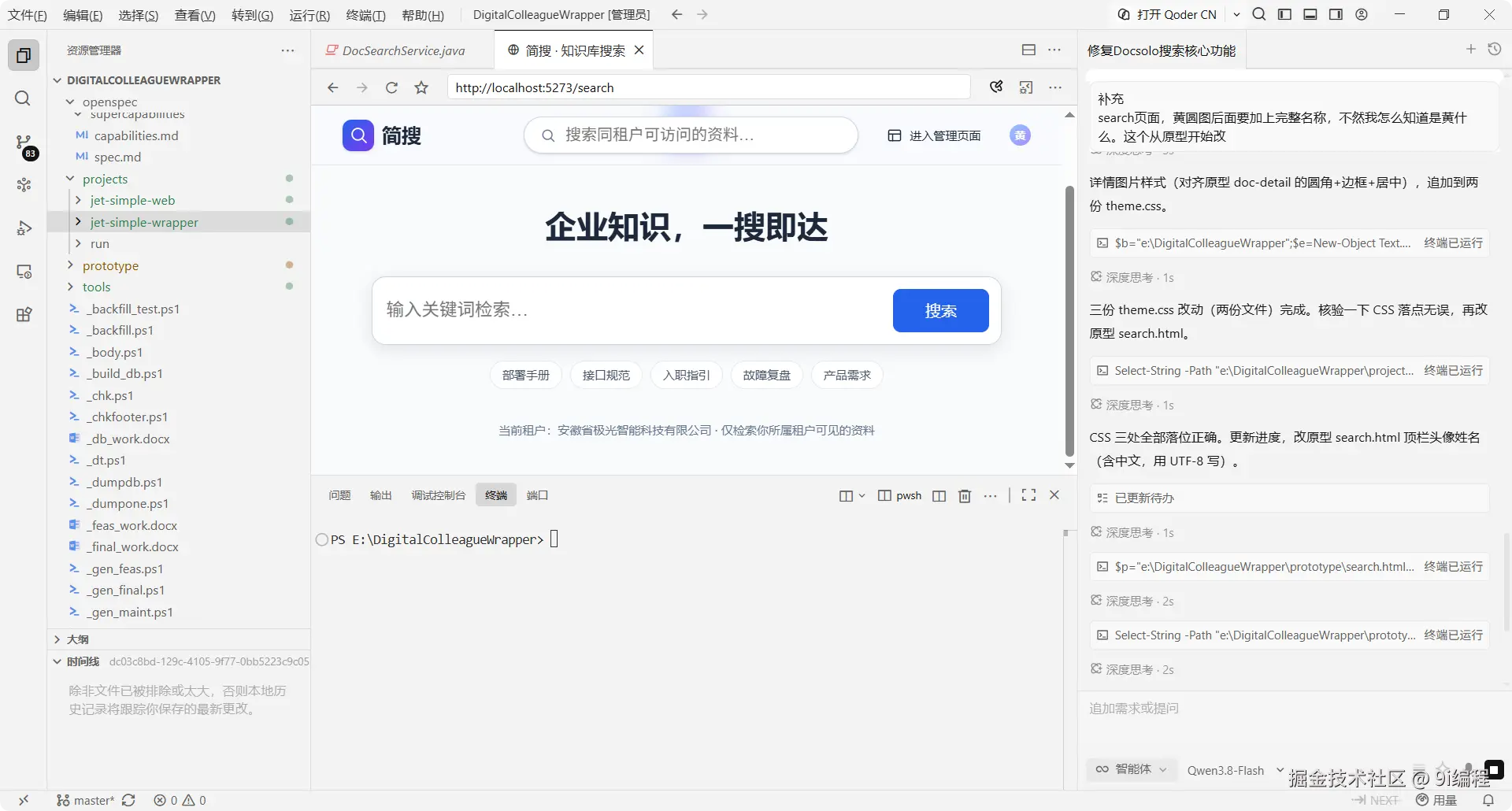This screenshot has height=811, width=1512.
Task: Toggle bottom panel layout icon
Action: (x=1310, y=14)
